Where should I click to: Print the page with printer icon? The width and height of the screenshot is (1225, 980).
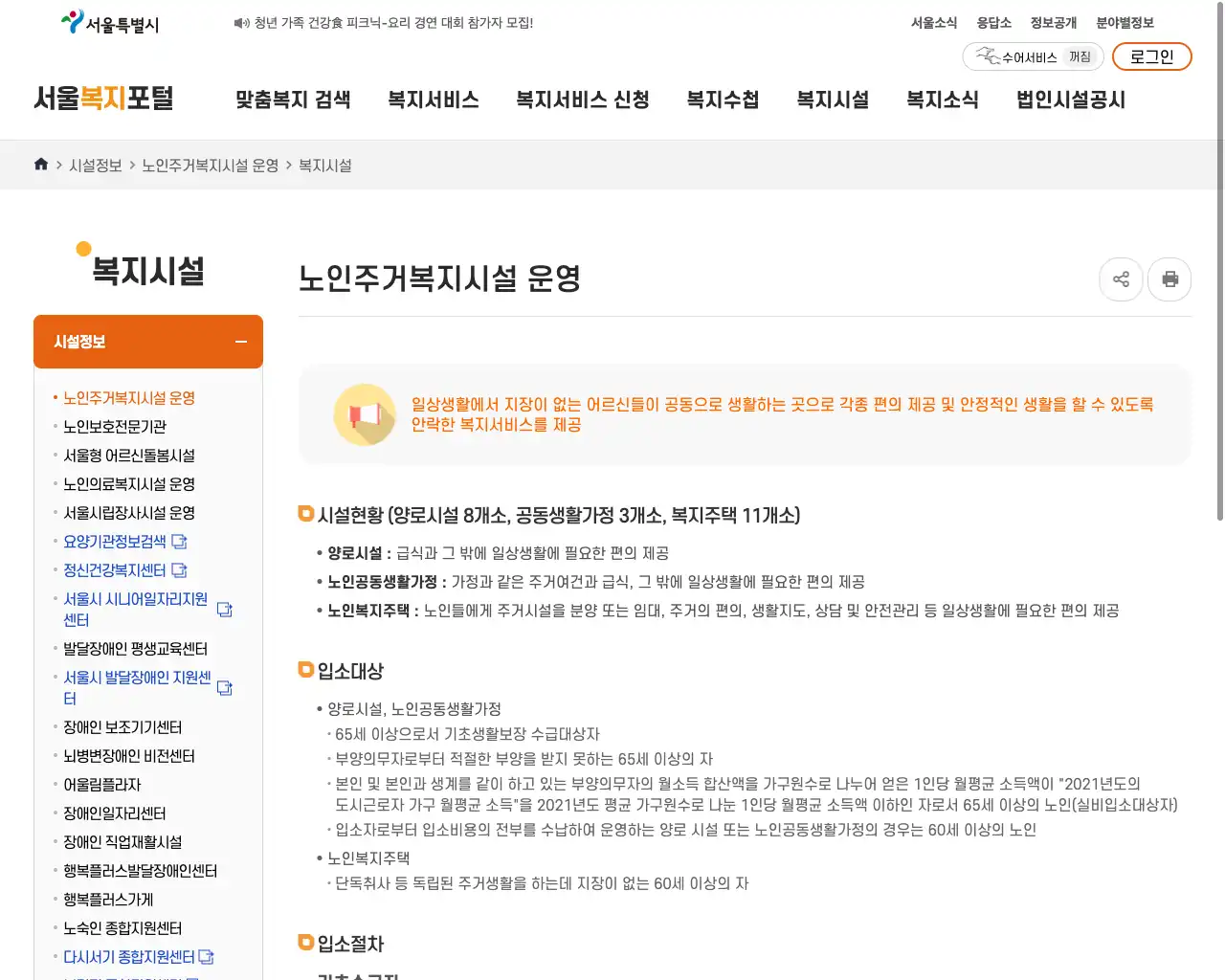(x=1169, y=279)
